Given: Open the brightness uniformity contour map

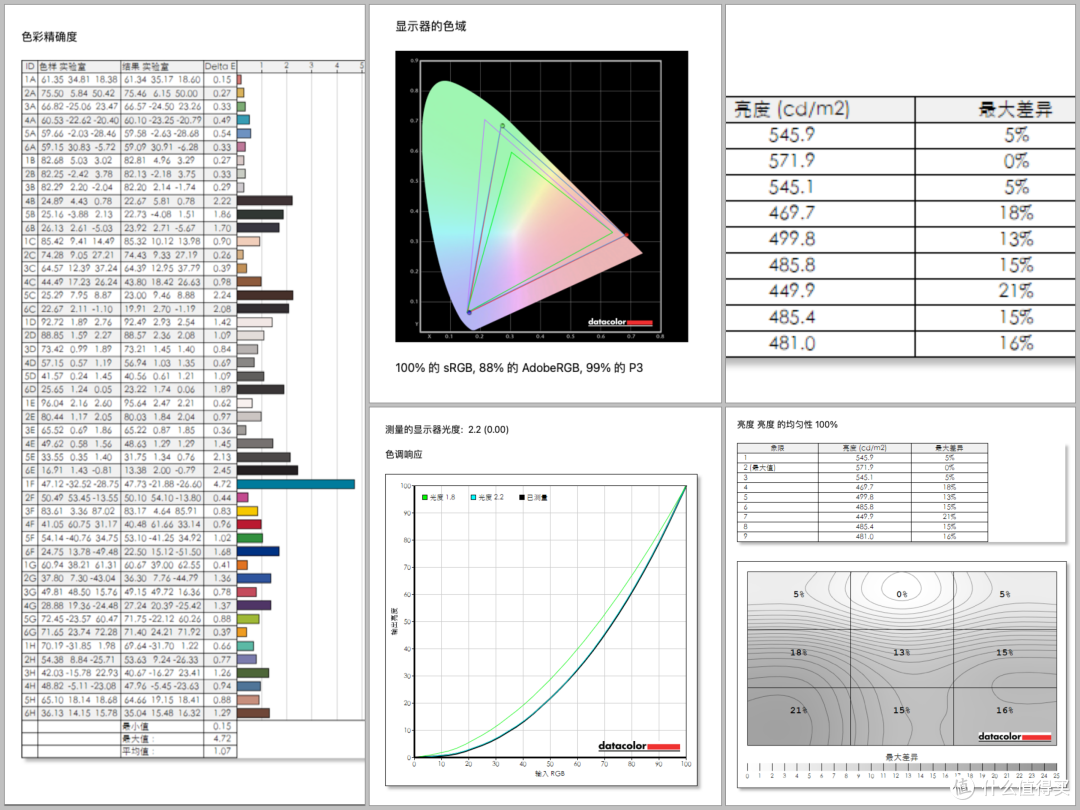Looking at the screenshot, I should (x=902, y=658).
